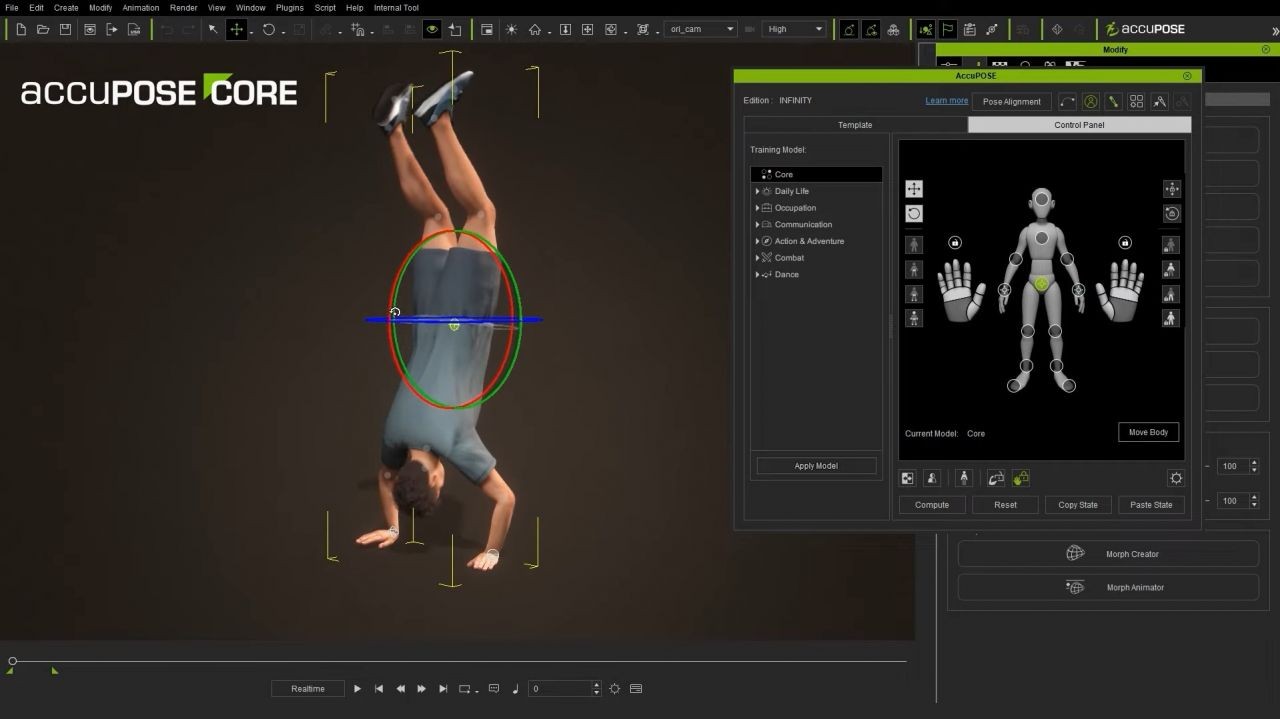Expand the Combat training model category

(757, 258)
